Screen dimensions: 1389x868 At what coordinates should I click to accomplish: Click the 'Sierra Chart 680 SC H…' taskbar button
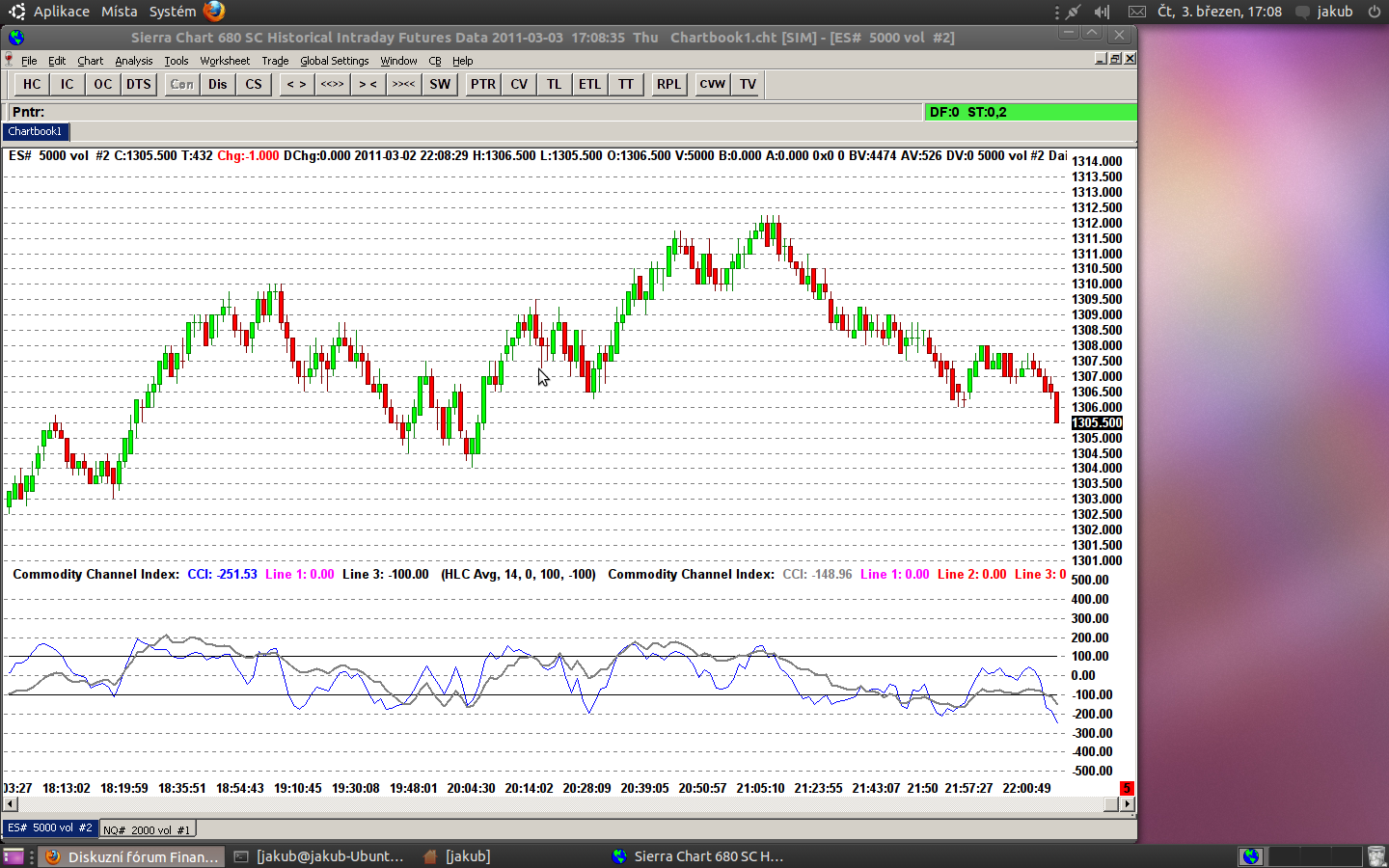[698, 856]
